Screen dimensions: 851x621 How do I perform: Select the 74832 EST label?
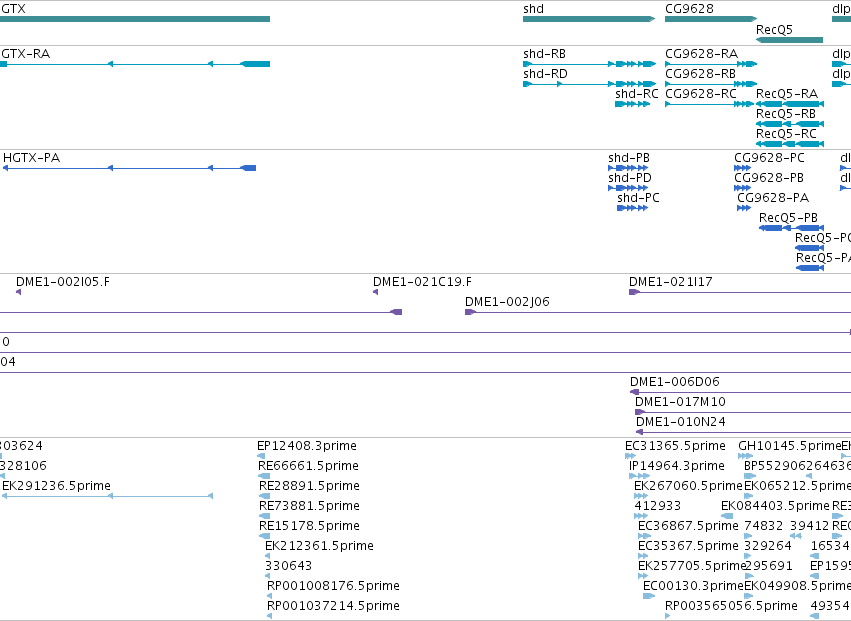coord(764,526)
